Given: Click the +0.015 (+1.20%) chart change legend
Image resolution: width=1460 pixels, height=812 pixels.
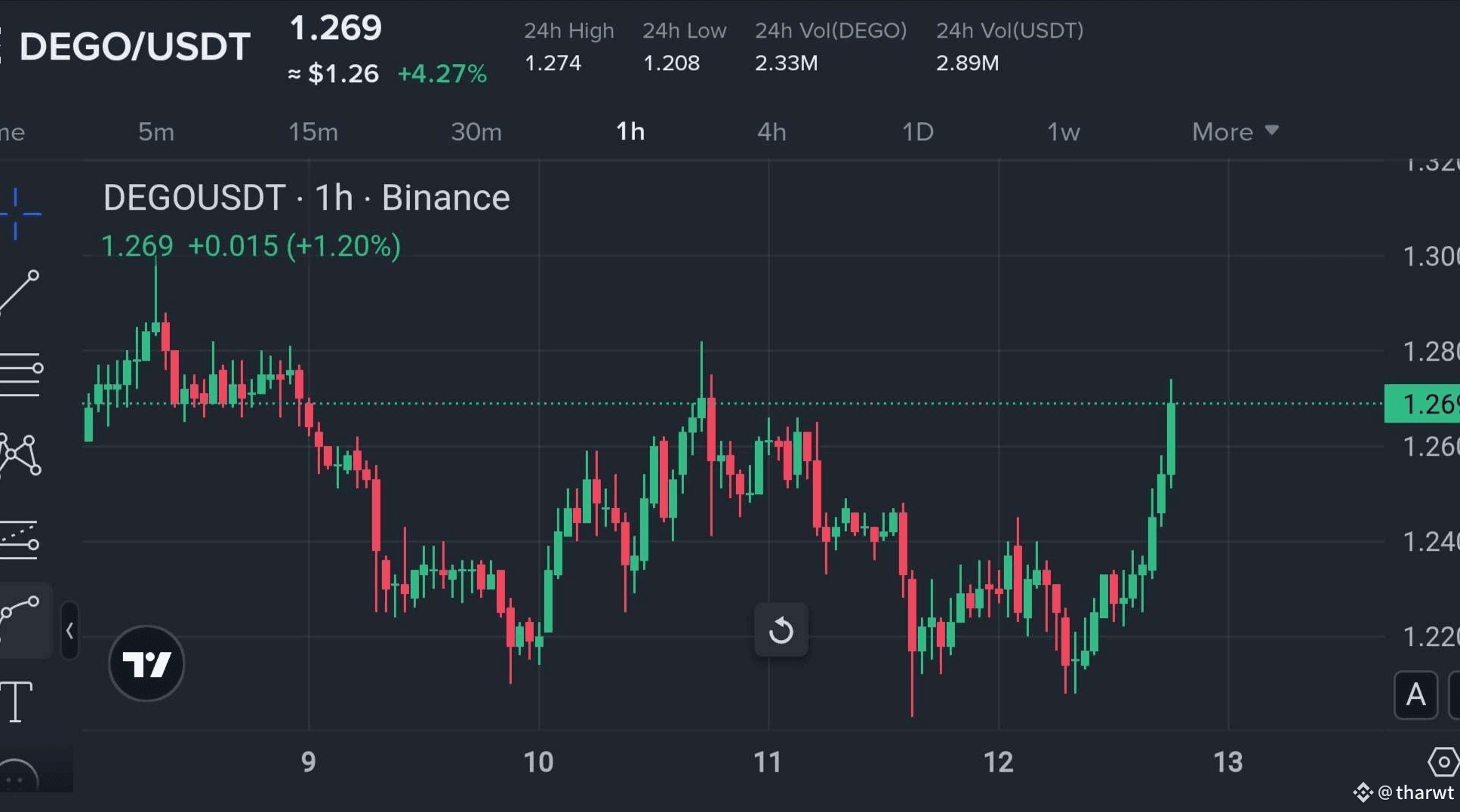Looking at the screenshot, I should point(294,246).
